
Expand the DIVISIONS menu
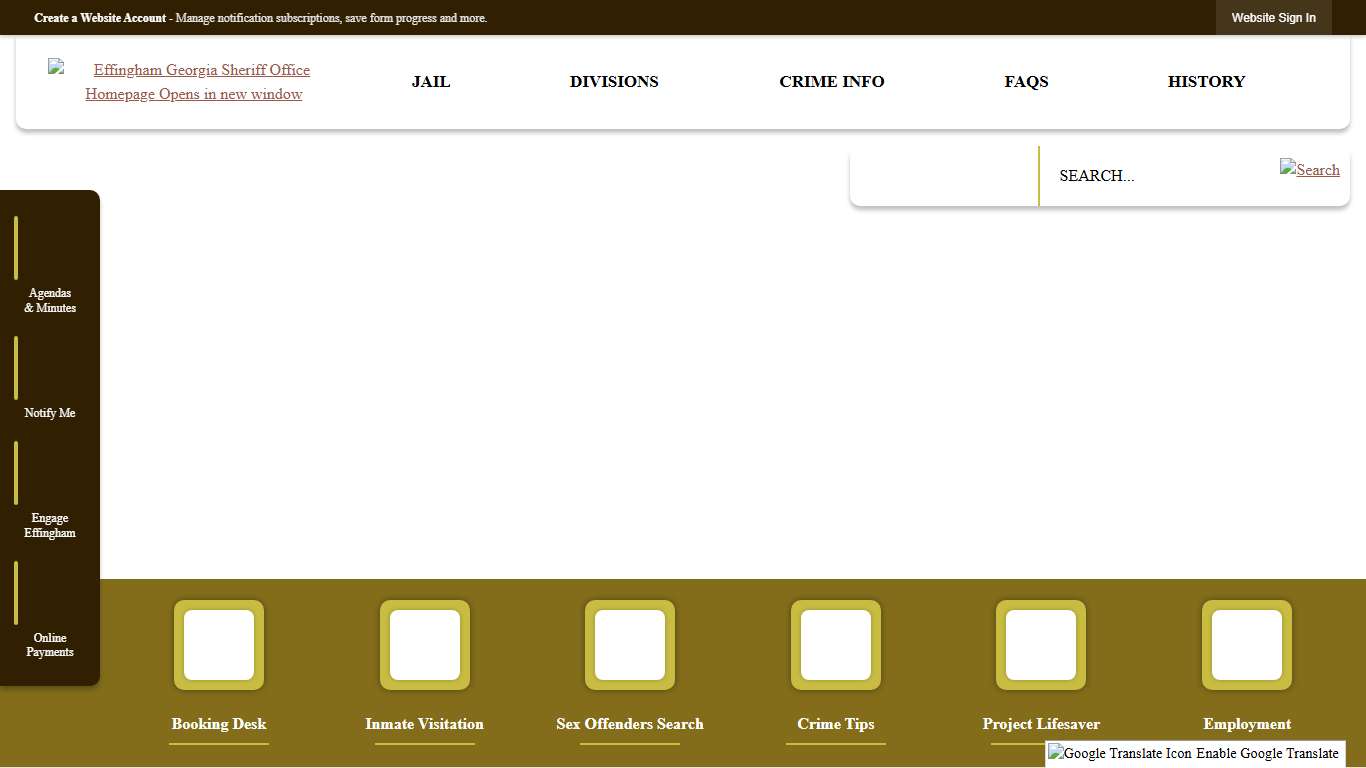614,82
